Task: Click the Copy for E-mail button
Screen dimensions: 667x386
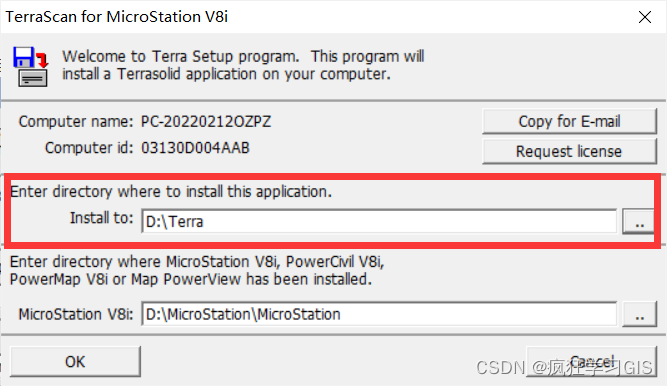Action: coord(569,121)
